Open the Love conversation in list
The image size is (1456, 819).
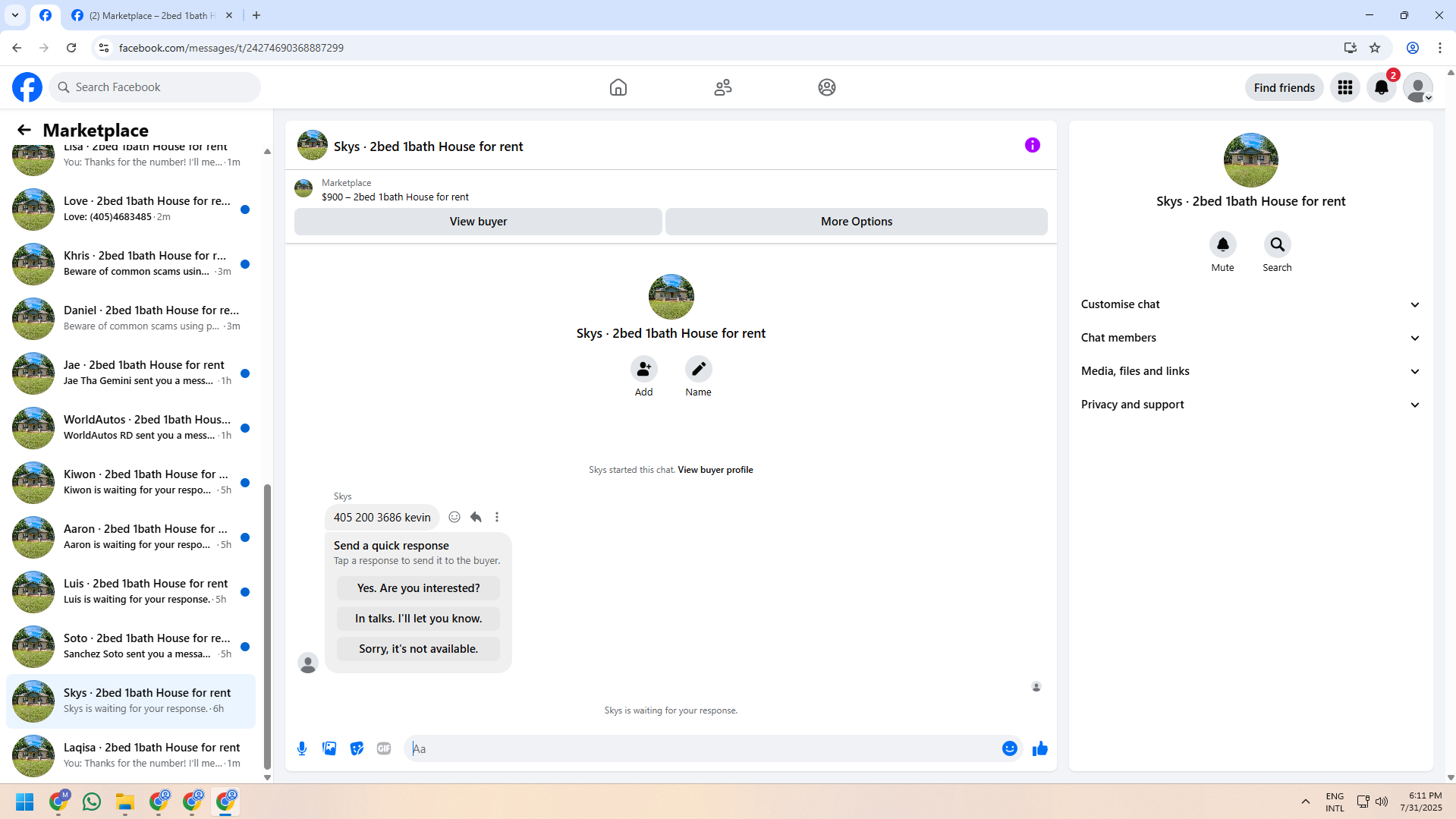(131, 209)
